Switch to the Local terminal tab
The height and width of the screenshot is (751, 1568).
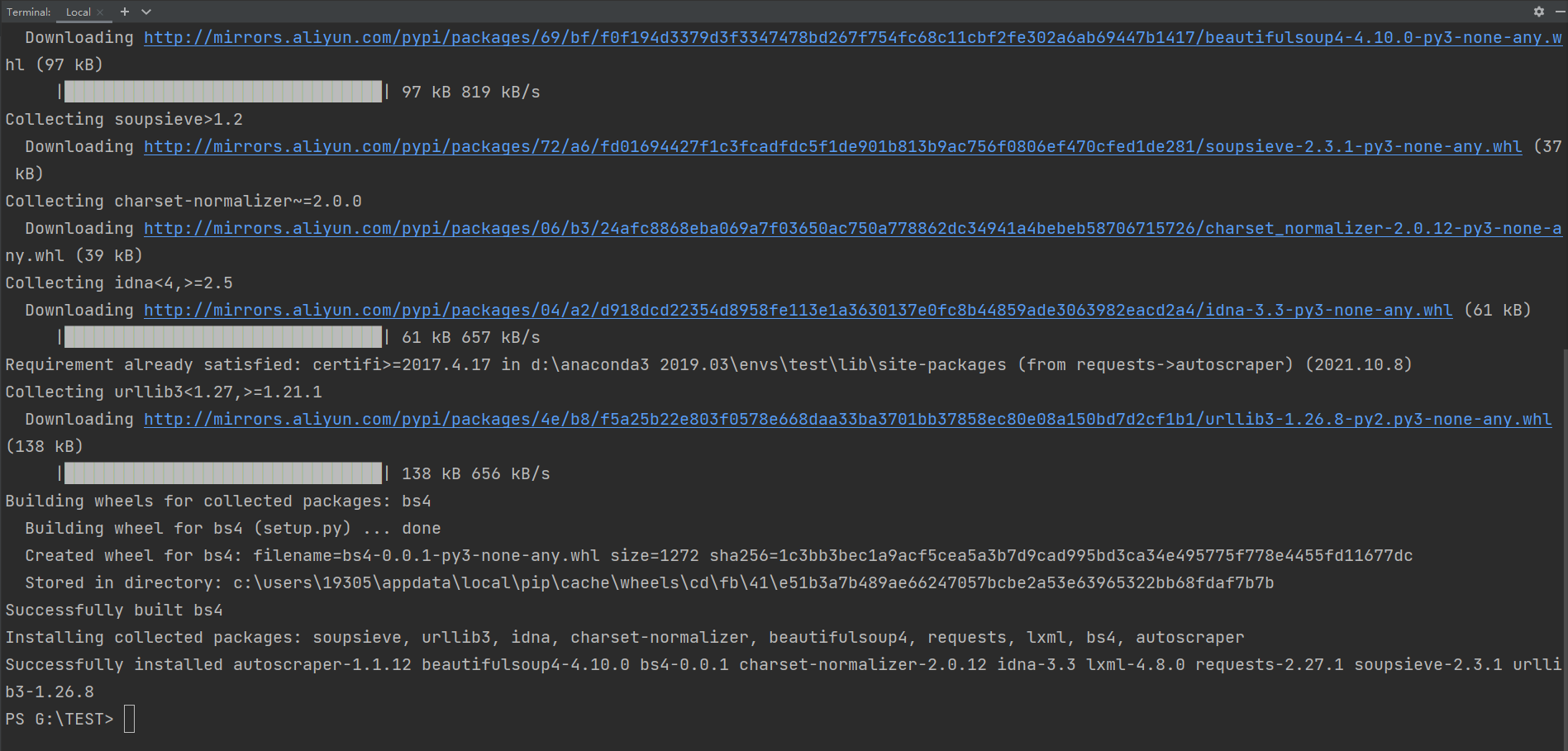pyautogui.click(x=79, y=12)
